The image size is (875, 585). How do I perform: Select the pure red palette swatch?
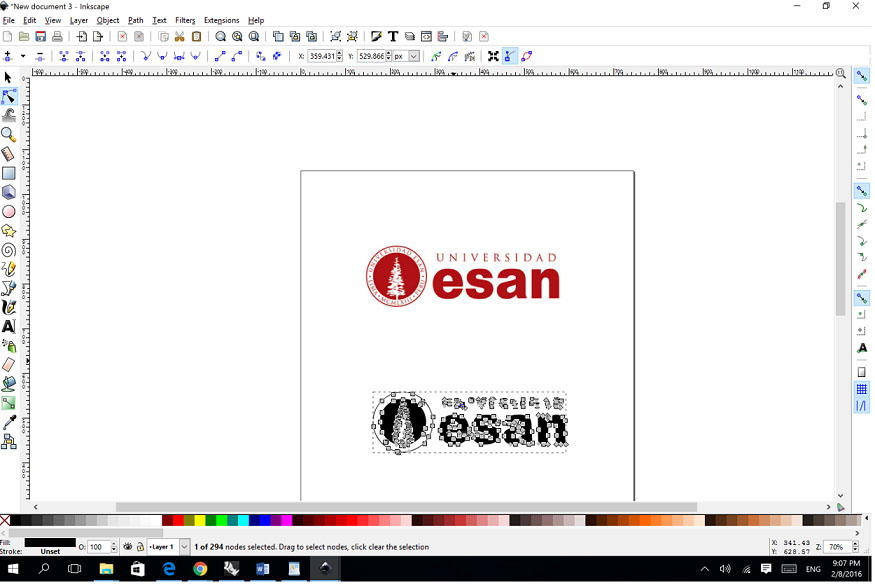pyautogui.click(x=178, y=521)
